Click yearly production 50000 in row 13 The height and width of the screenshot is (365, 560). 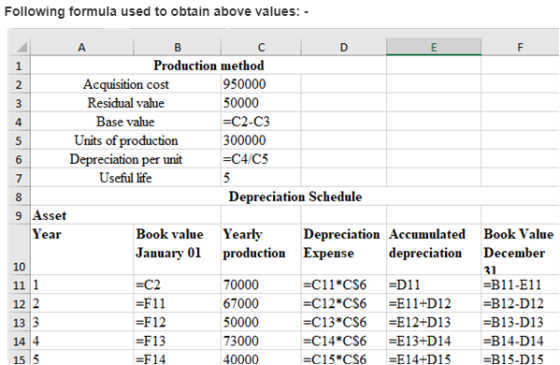(x=261, y=322)
